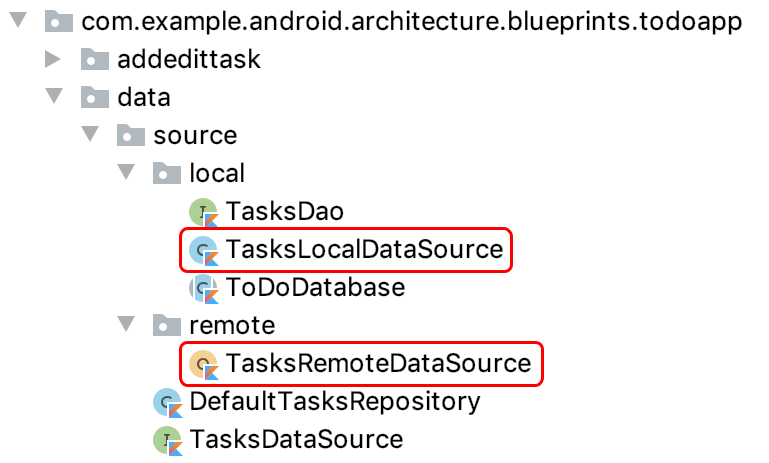Select the TasksDao file name
Image resolution: width=769 pixels, height=463 pixels.
[x=285, y=211]
